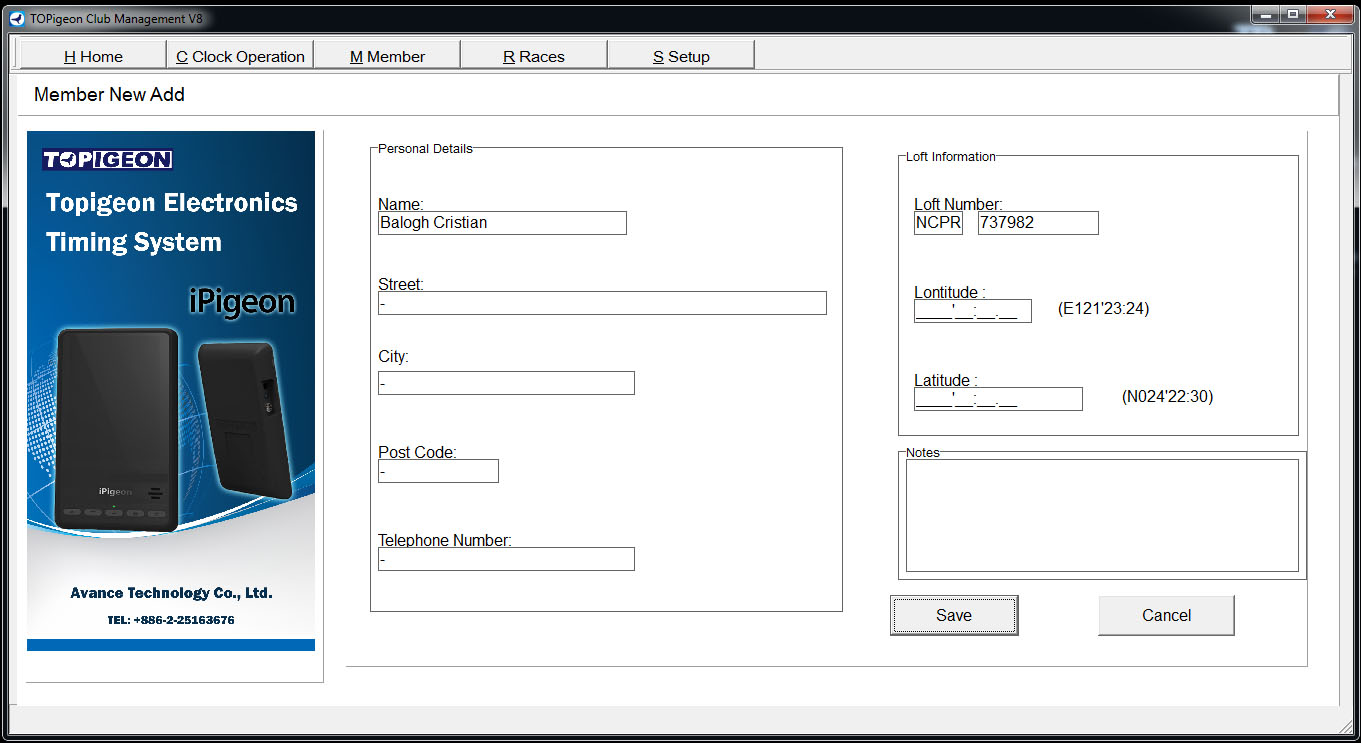
Task: Click the Save button
Action: pos(953,615)
